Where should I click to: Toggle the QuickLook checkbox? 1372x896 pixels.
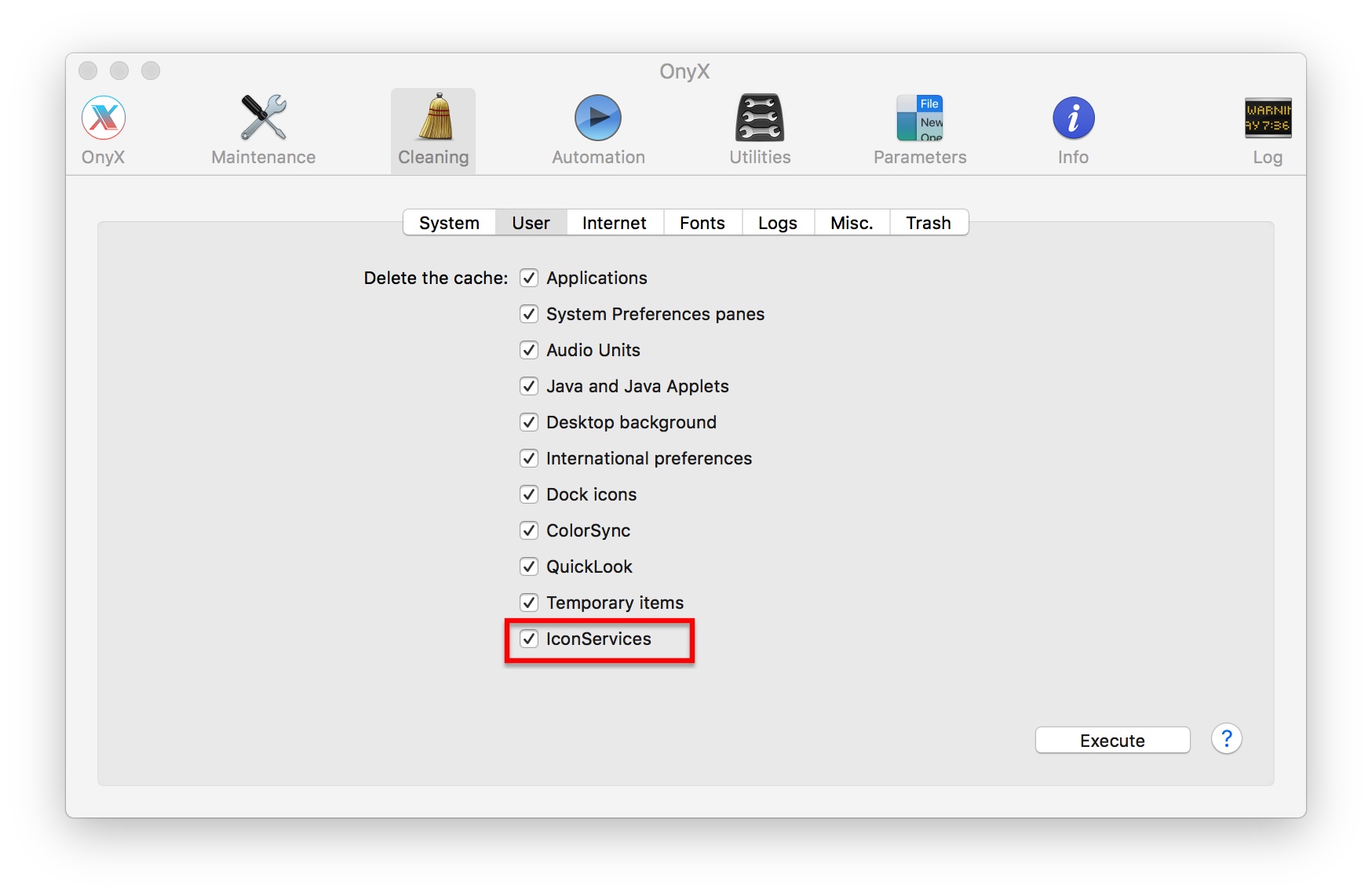529,566
